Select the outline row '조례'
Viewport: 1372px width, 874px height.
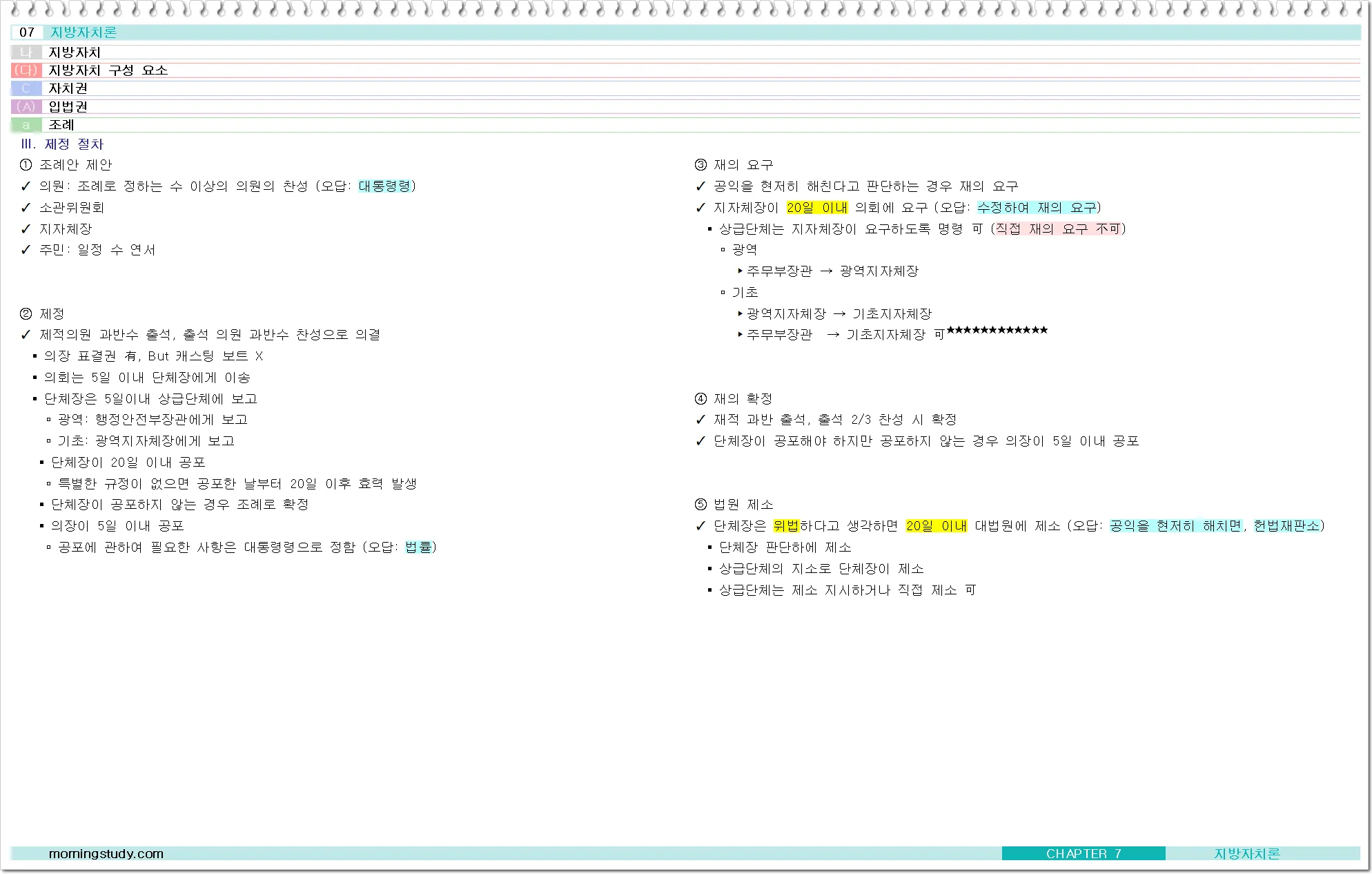pyautogui.click(x=61, y=125)
